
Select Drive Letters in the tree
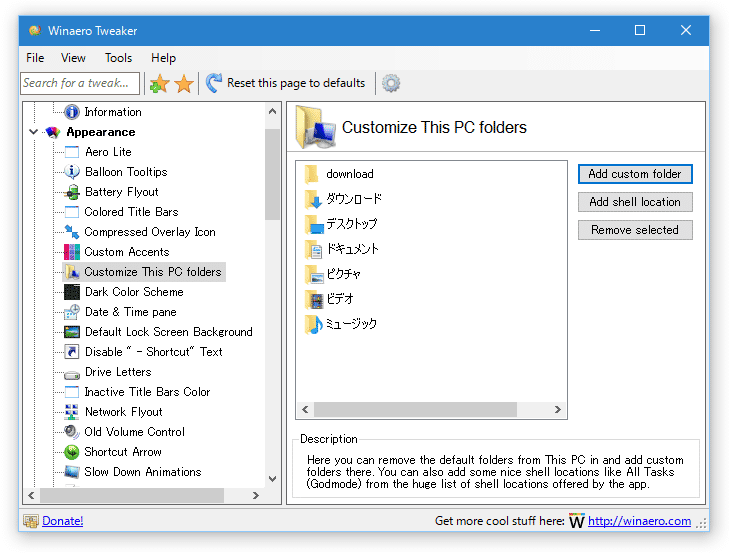[118, 372]
